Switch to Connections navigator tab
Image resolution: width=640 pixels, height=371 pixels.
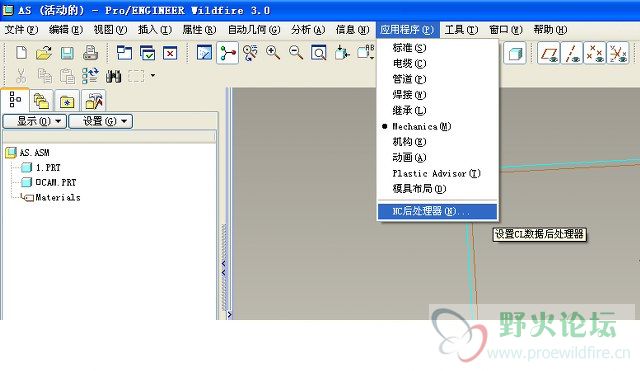coord(94,101)
